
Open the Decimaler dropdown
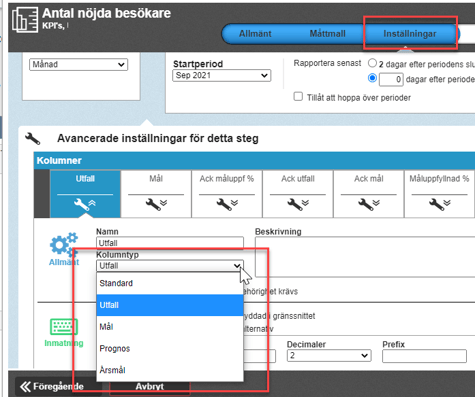pyautogui.click(x=329, y=356)
